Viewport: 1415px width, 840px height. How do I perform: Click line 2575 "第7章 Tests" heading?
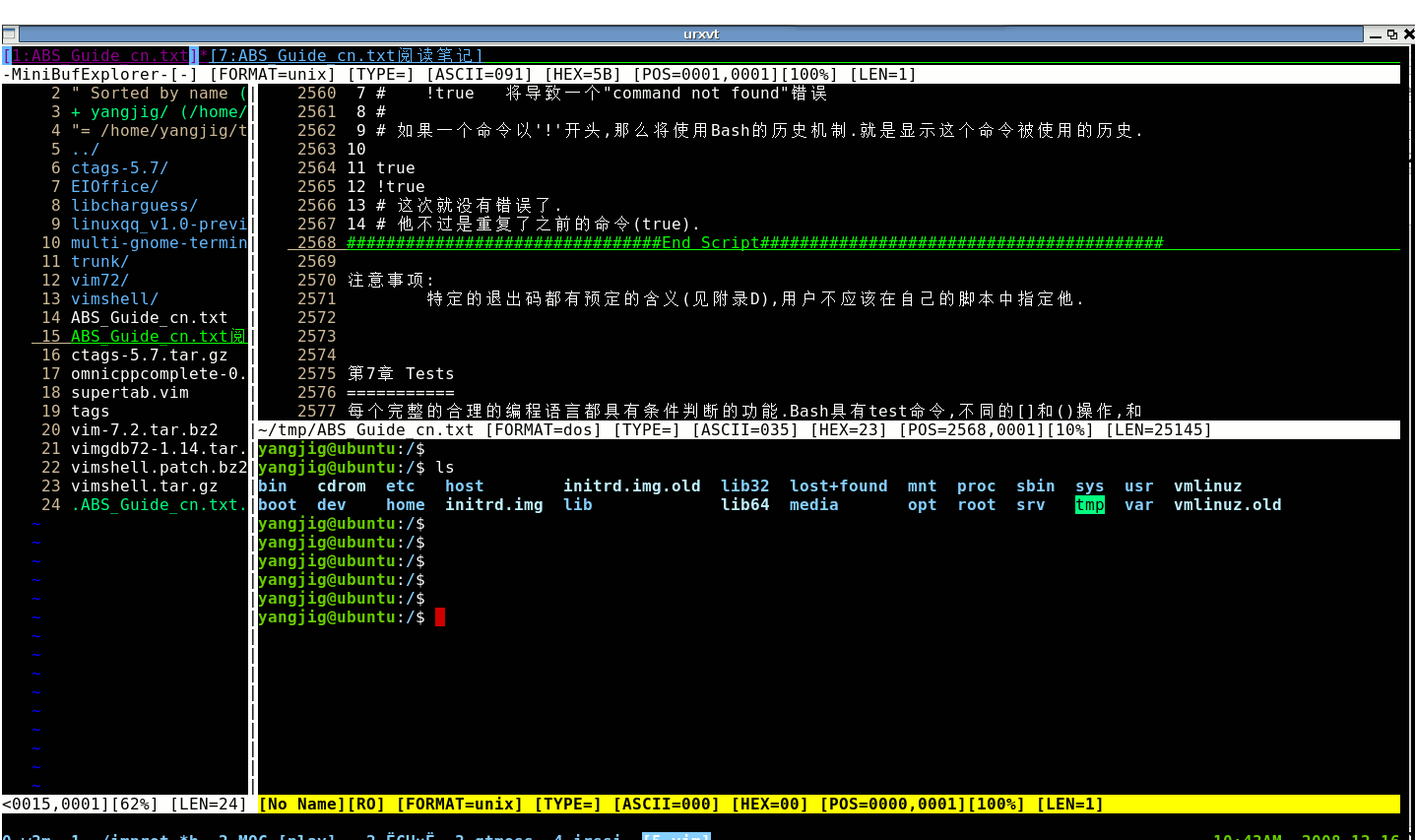point(401,373)
